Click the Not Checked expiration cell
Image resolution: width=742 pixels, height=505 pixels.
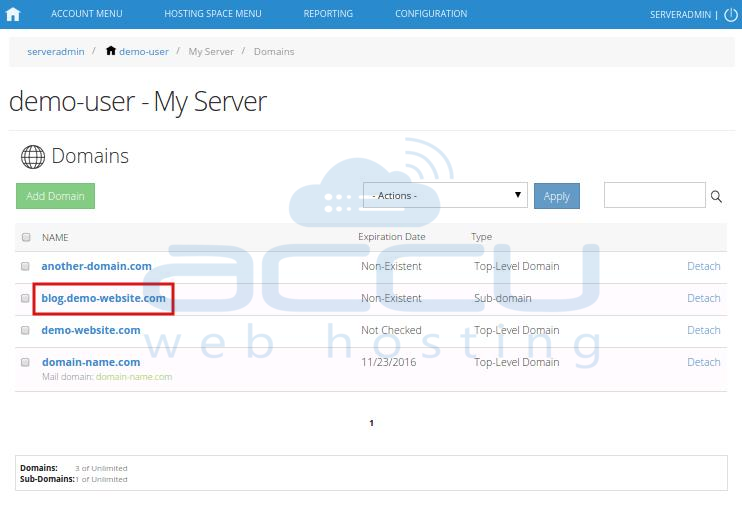click(391, 330)
